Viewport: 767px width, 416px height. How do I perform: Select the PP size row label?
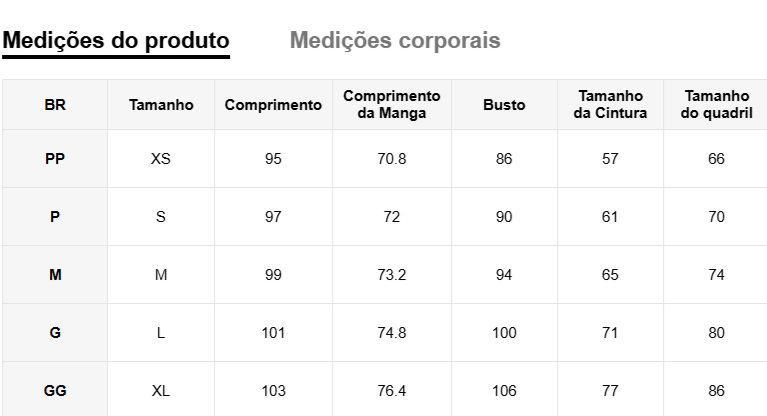click(x=56, y=159)
